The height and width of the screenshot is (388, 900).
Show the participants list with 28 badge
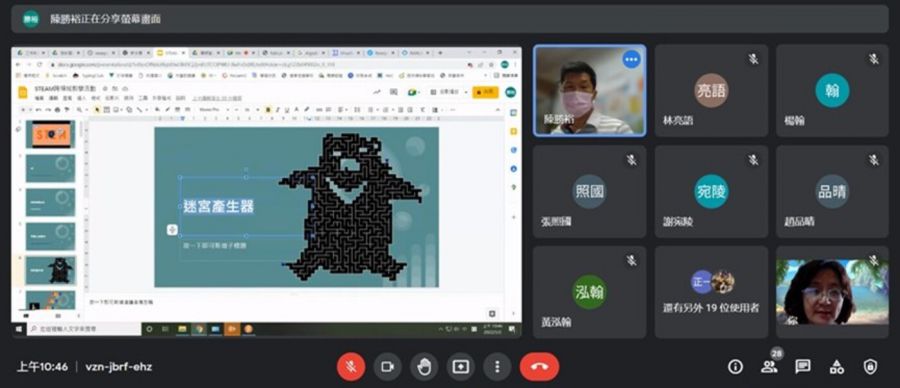click(769, 367)
